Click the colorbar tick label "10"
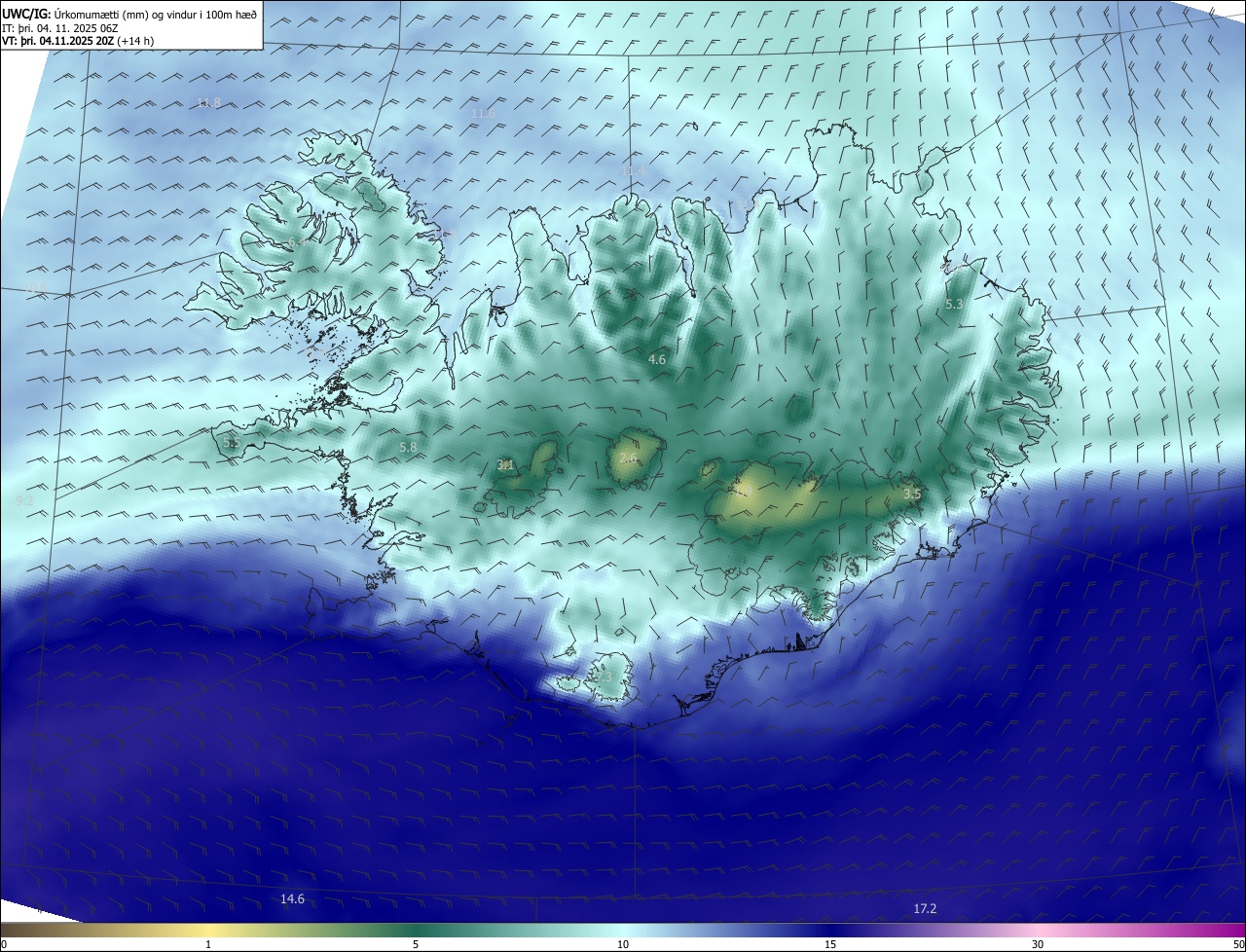Viewport: 1246px width, 952px height. point(623,944)
